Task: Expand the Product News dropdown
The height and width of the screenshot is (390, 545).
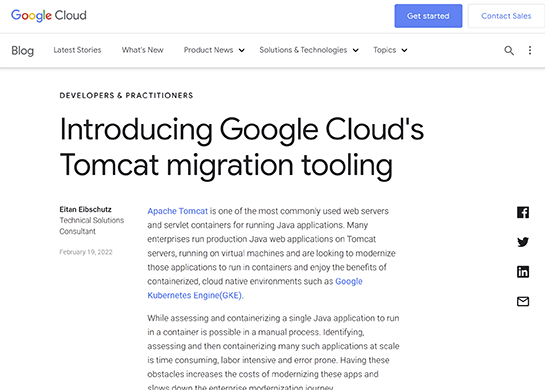Action: (214, 50)
